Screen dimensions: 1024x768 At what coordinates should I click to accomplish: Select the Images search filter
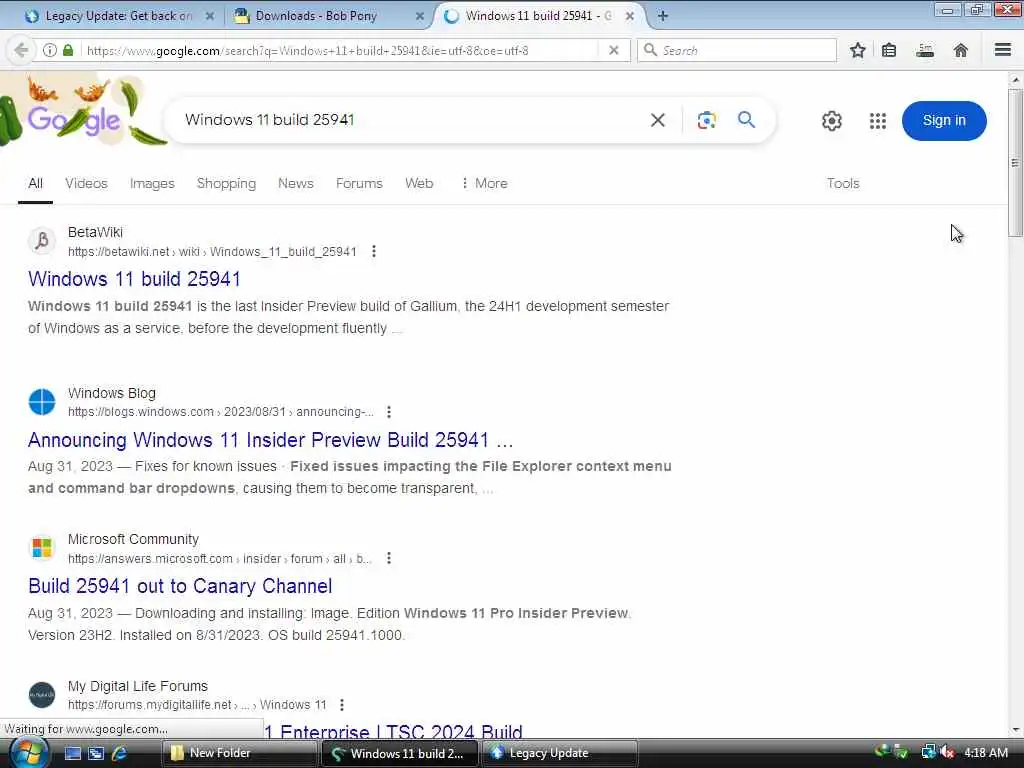tap(152, 184)
